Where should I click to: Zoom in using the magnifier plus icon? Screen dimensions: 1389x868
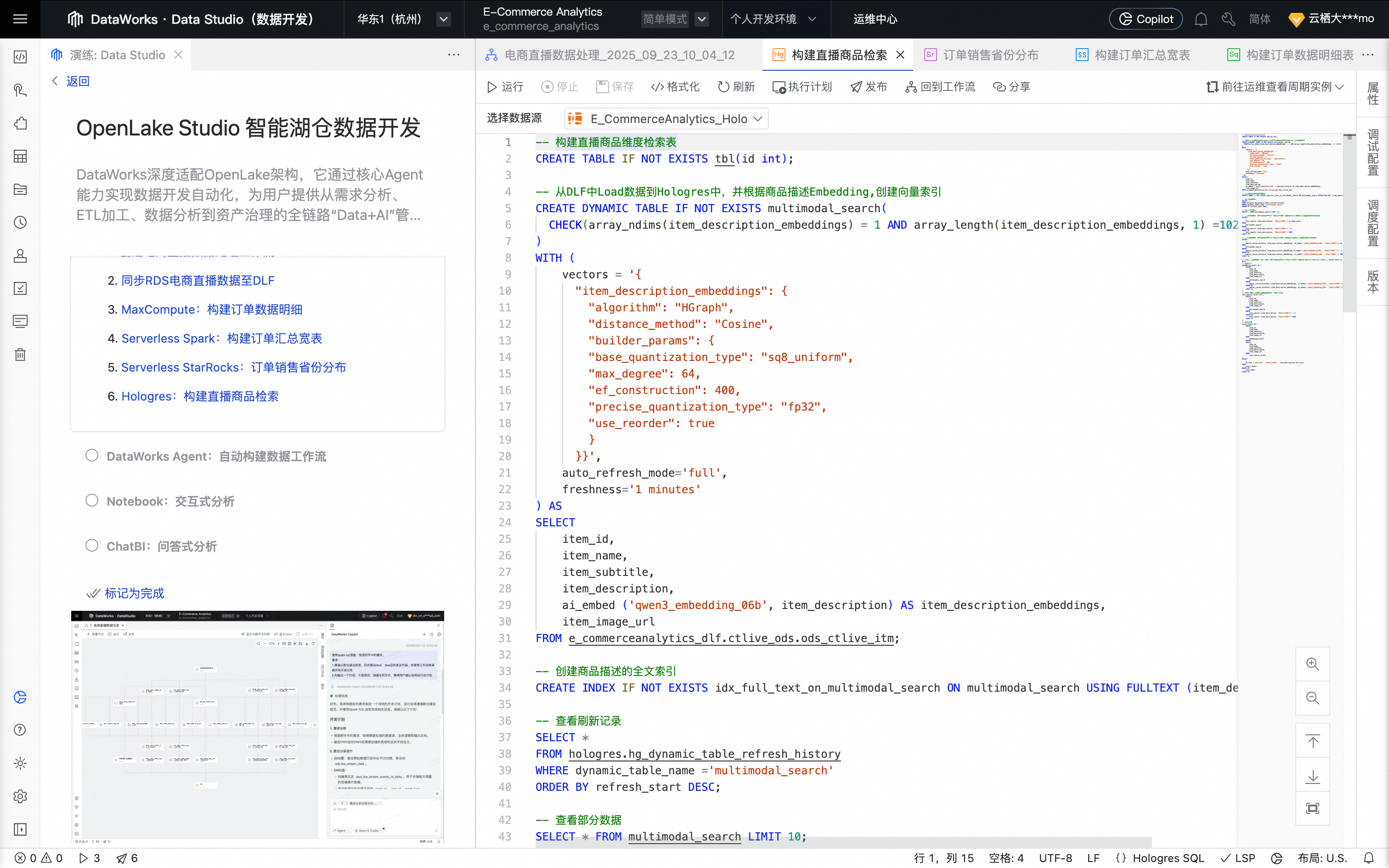pyautogui.click(x=1312, y=664)
